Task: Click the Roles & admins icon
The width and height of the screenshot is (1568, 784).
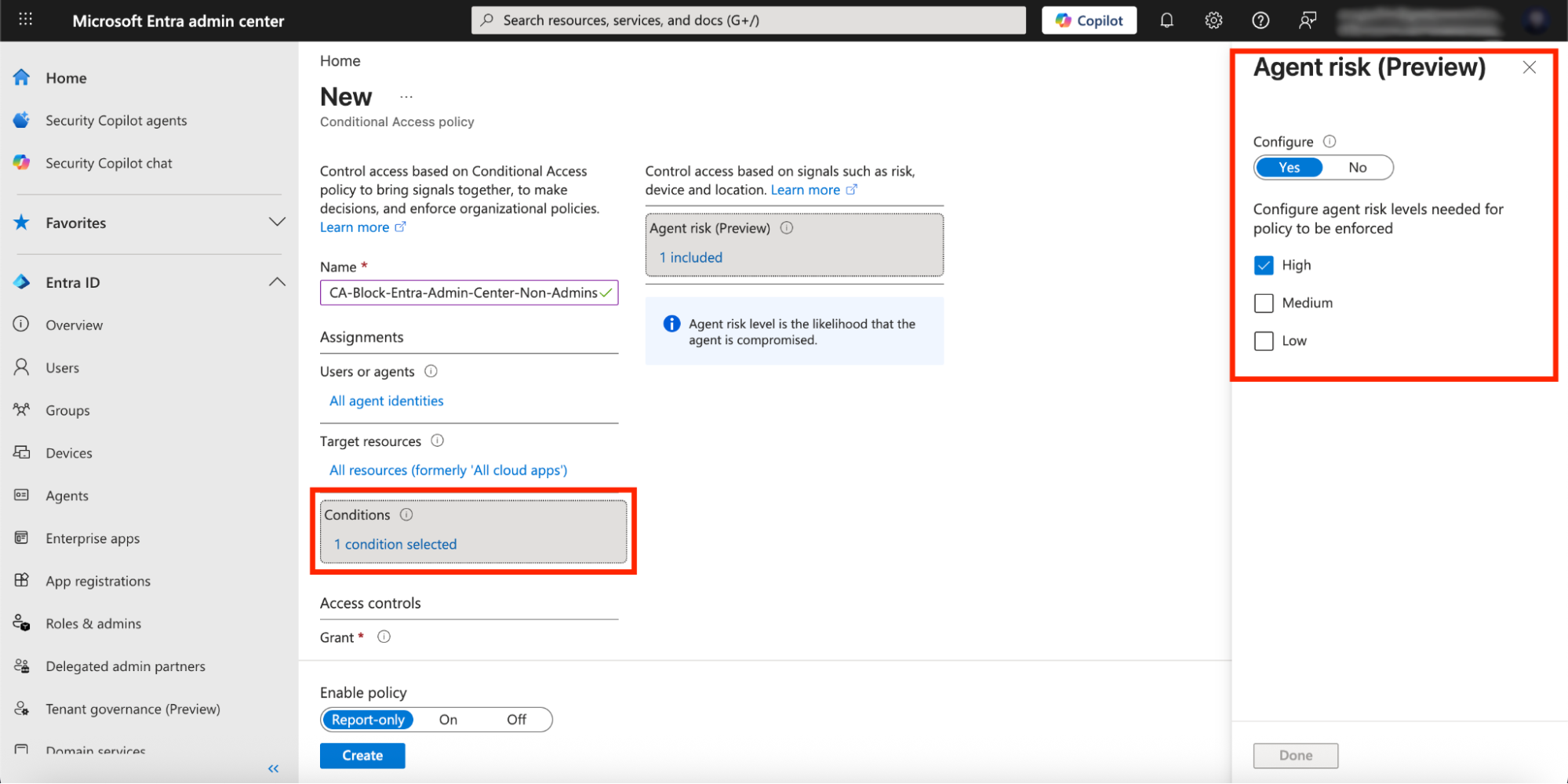Action: (22, 623)
